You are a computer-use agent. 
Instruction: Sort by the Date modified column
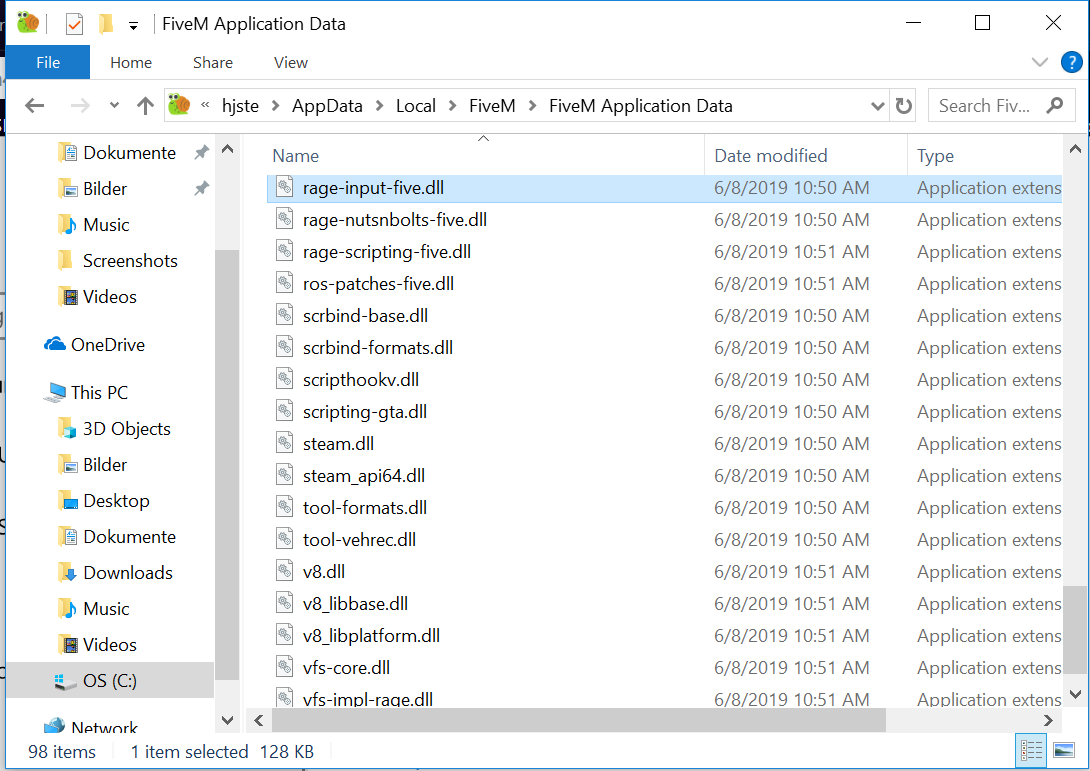coord(771,156)
